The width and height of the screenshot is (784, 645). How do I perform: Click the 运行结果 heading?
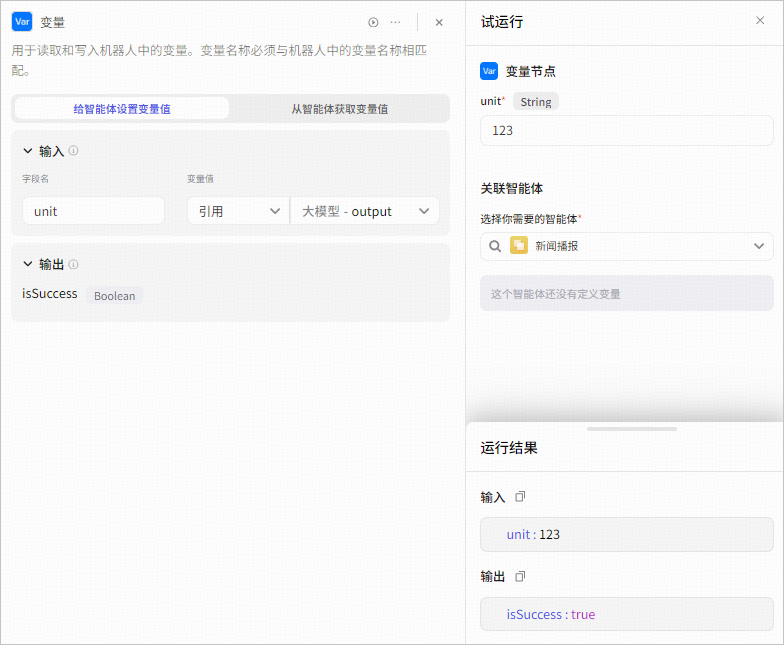point(508,448)
